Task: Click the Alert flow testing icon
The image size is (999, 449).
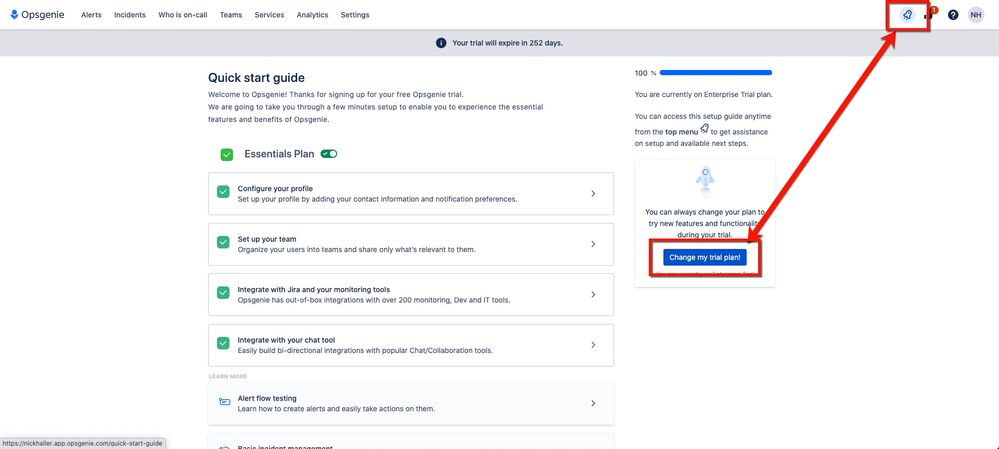Action: click(224, 403)
